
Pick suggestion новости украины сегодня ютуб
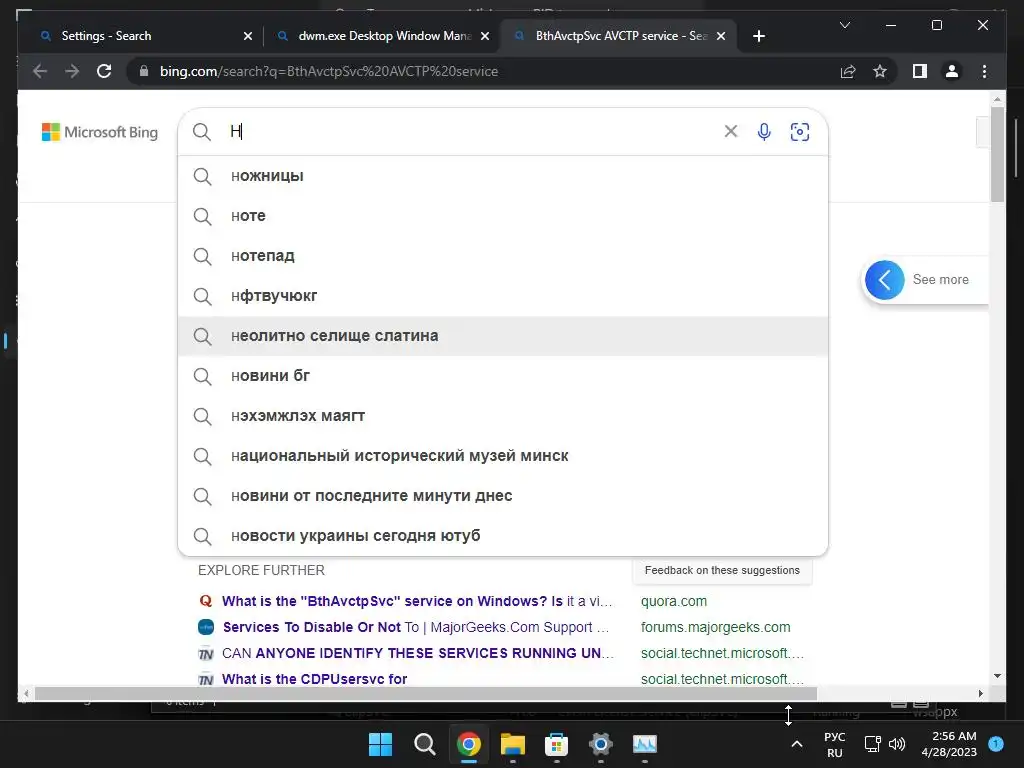point(503,536)
